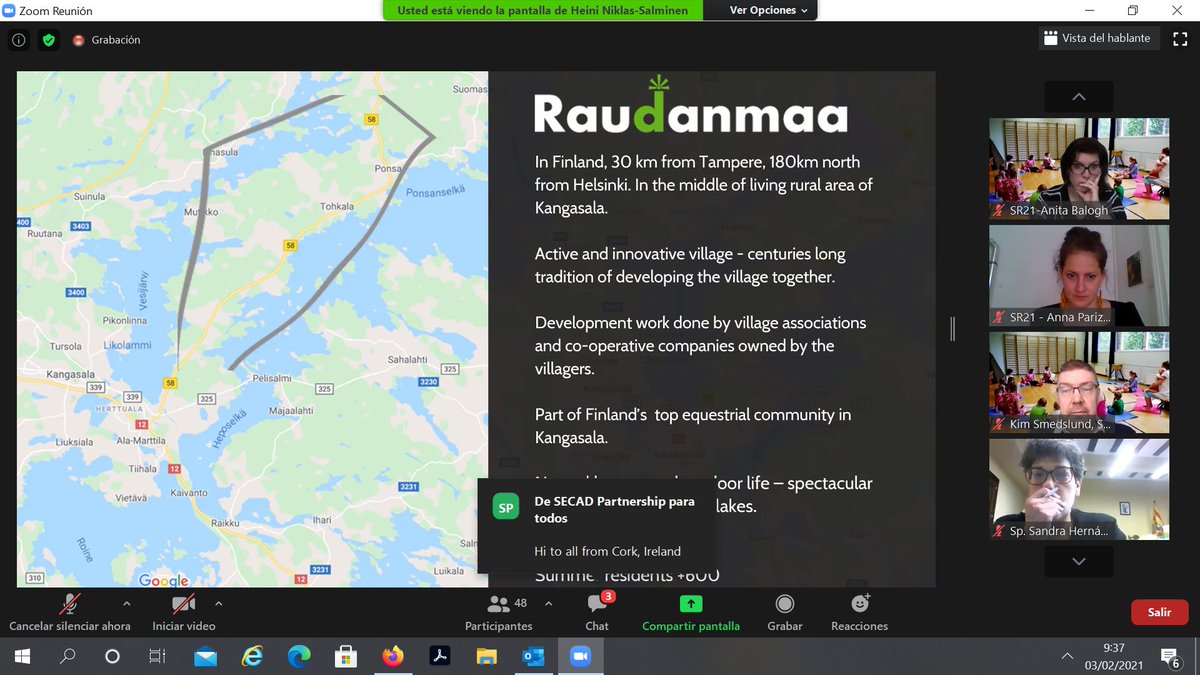The height and width of the screenshot is (675, 1200).
Task: Open Outlook from taskbar
Action: pos(533,656)
